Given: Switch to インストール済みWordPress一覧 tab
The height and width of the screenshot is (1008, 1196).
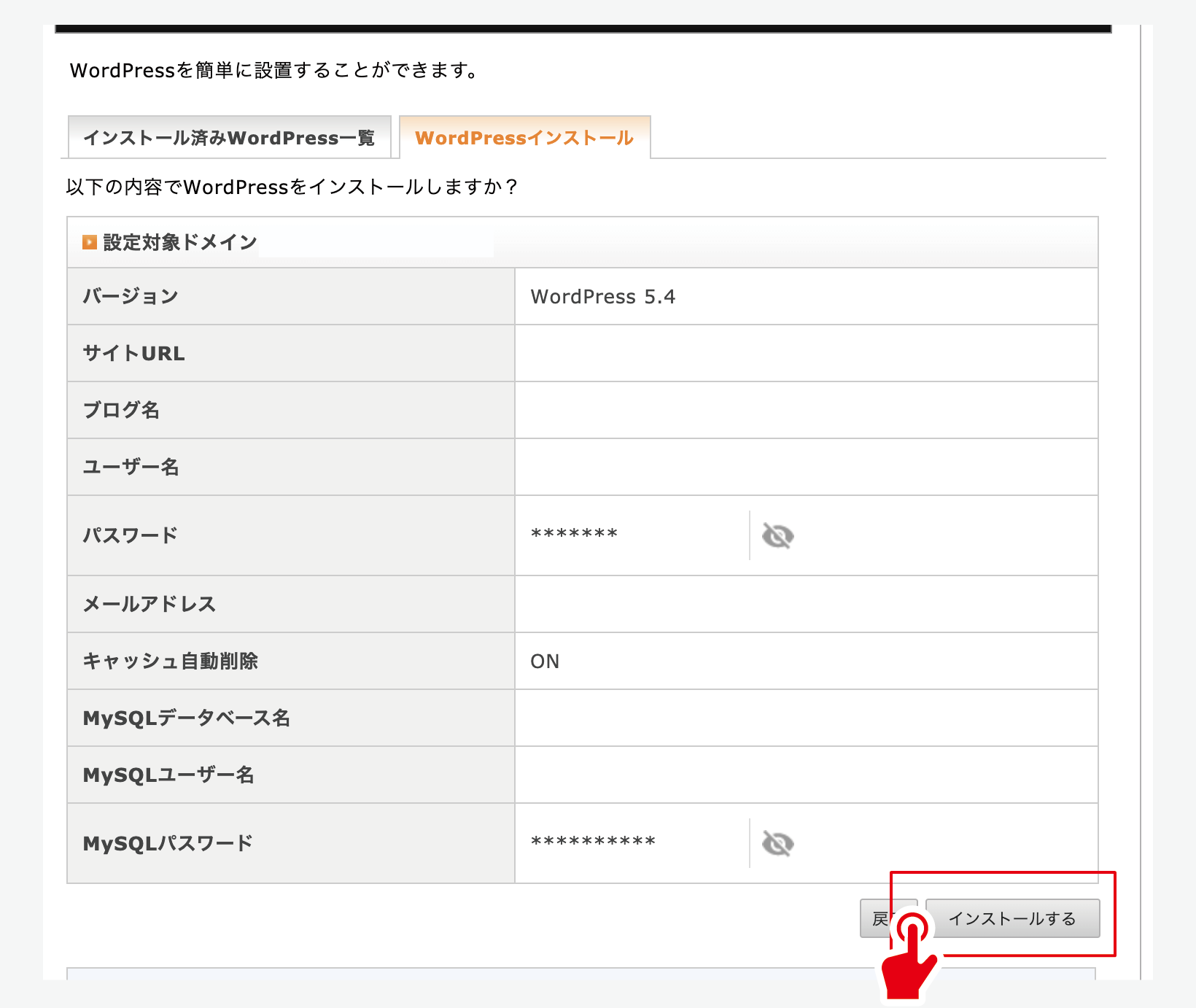Looking at the screenshot, I should [x=229, y=138].
